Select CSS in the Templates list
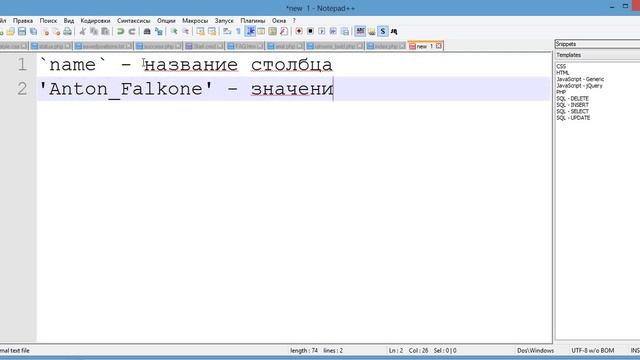Image resolution: width=640 pixels, height=360 pixels. tap(561, 66)
